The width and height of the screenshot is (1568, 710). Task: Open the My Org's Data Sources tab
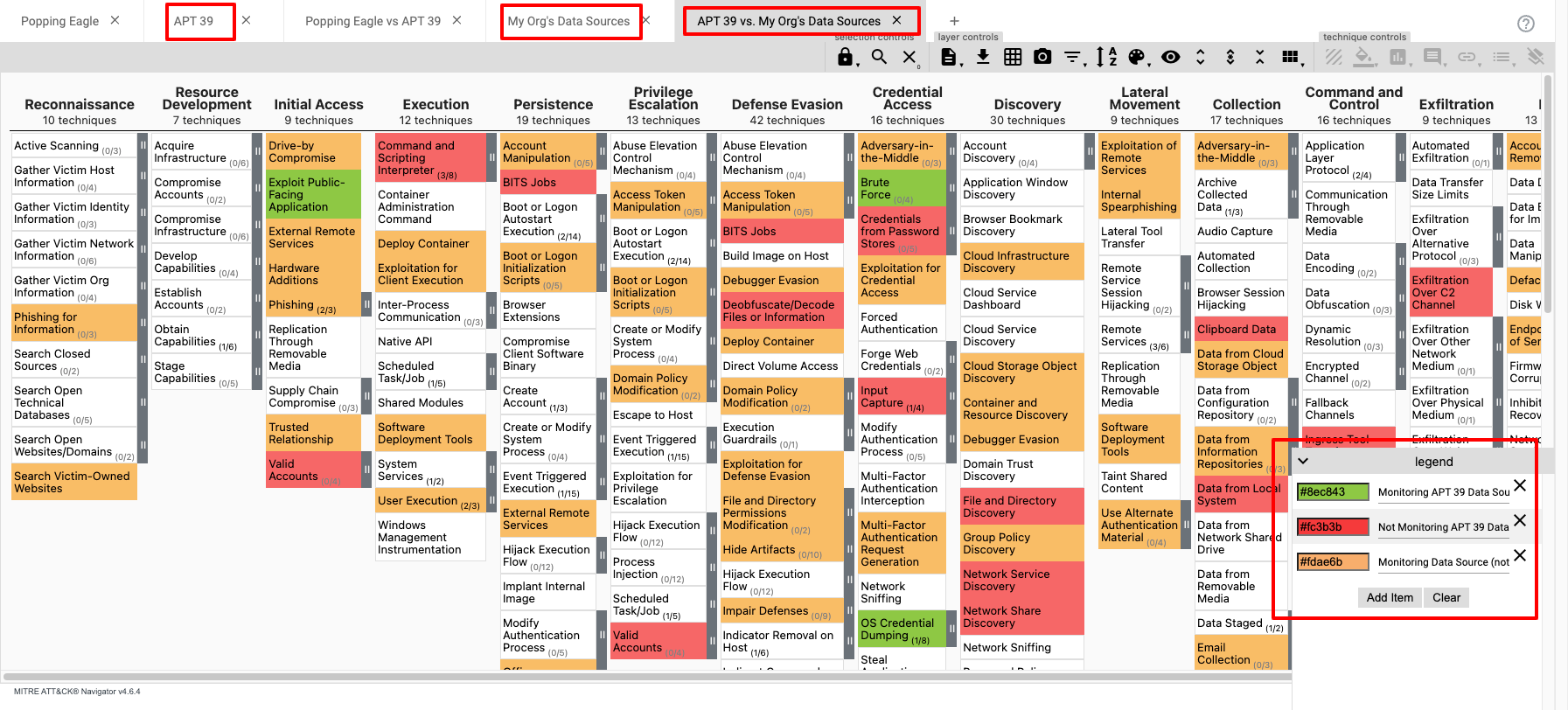pos(568,21)
